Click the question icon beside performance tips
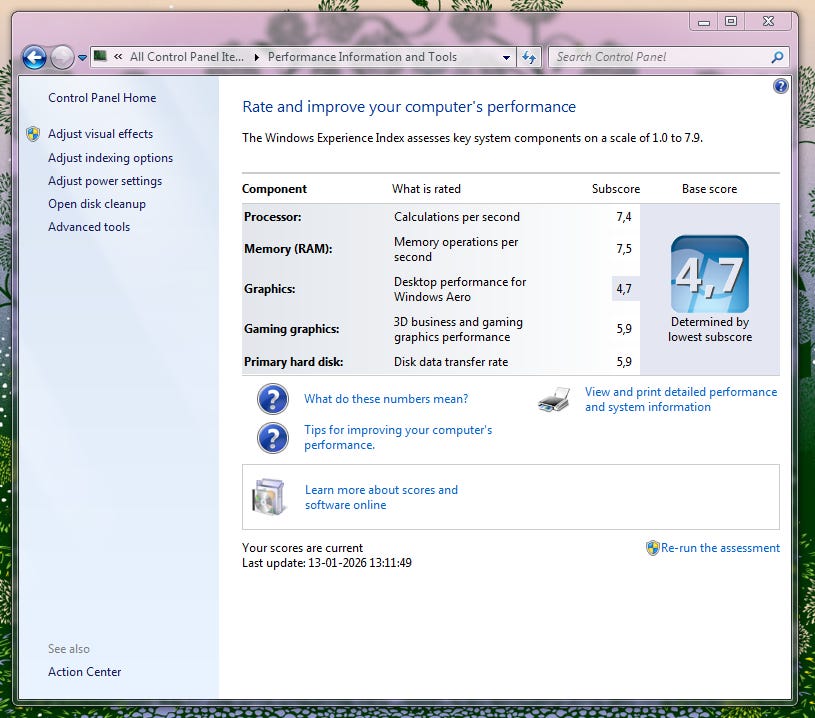This screenshot has width=815, height=718. (273, 438)
